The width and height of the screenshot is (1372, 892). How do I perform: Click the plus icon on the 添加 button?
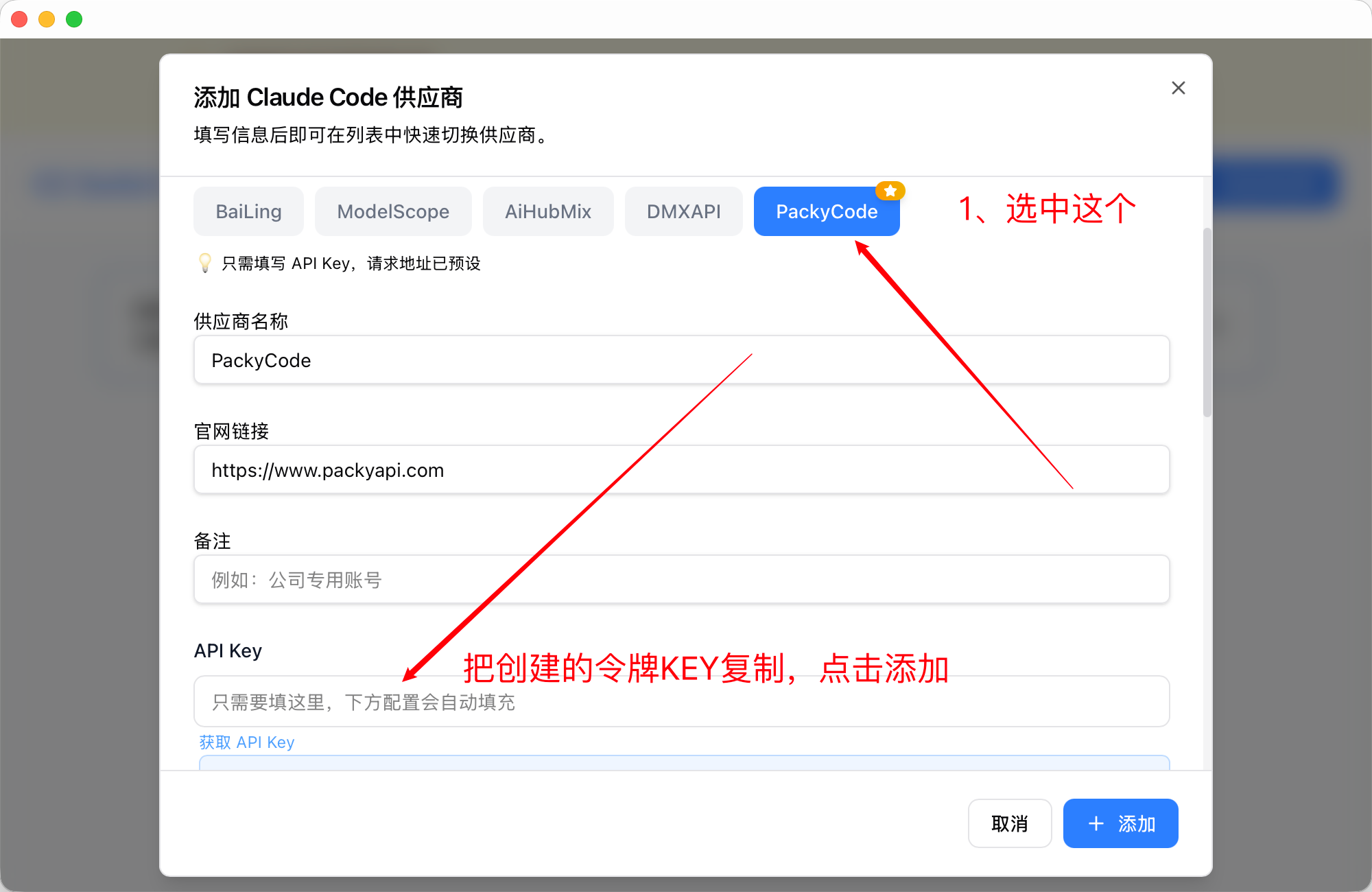(1095, 823)
